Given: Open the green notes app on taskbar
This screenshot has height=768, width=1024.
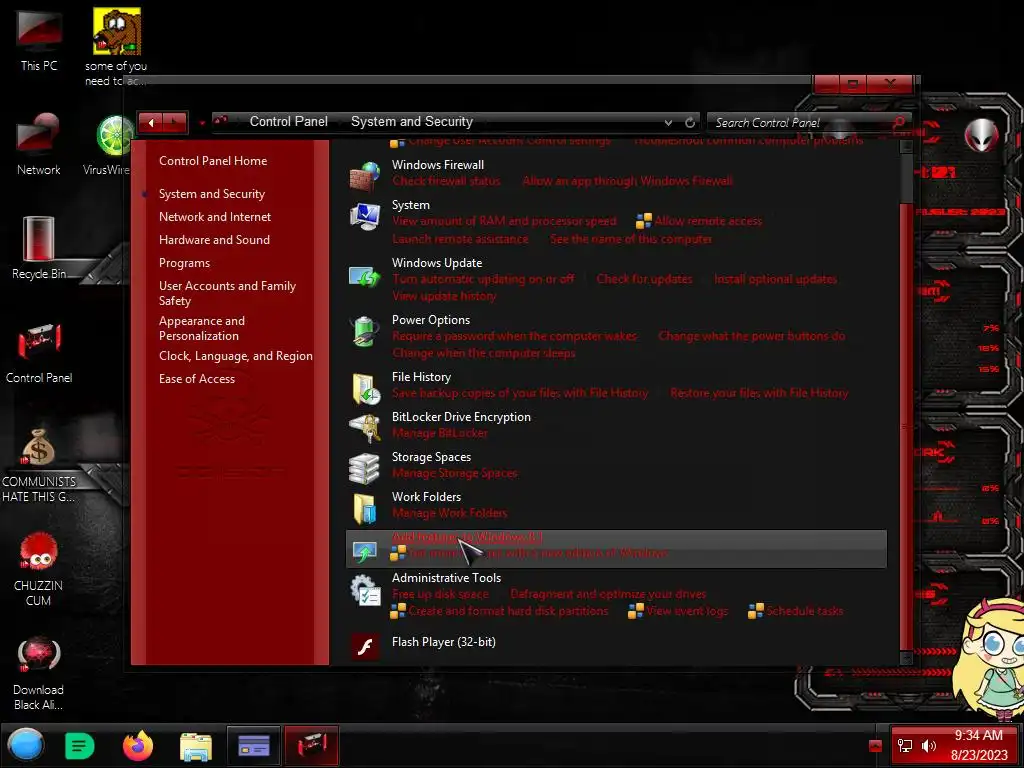Looking at the screenshot, I should point(80,746).
